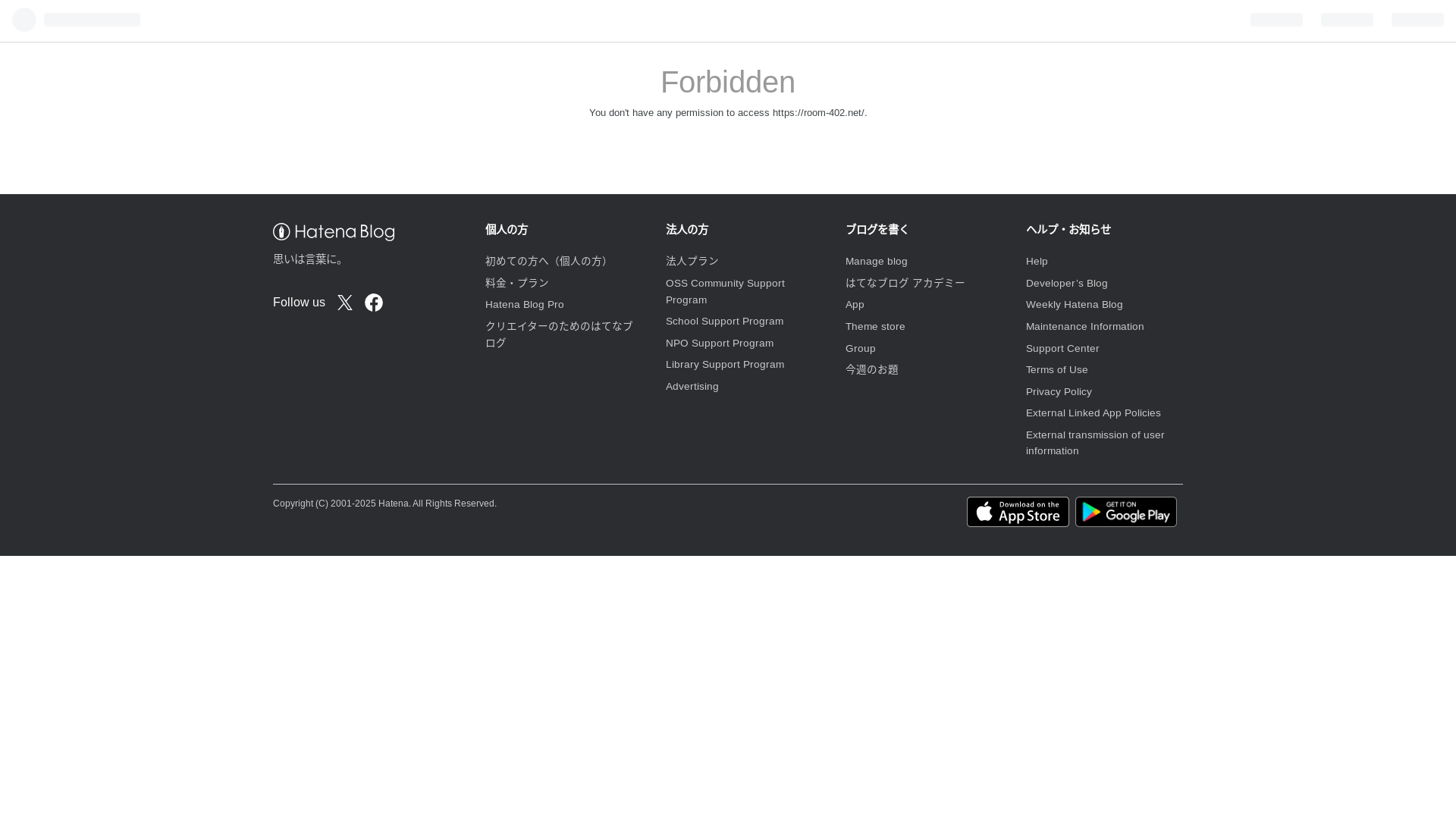
Task: Open 今週のお題 link
Action: click(872, 370)
